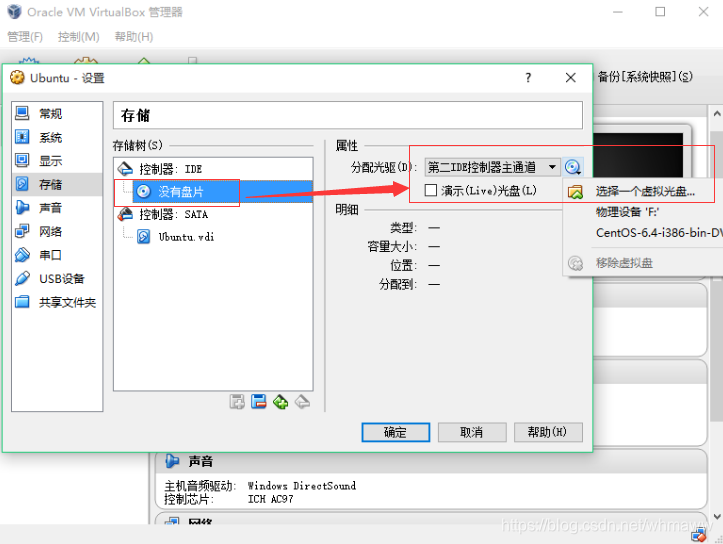723x544 pixels.
Task: Click the gear icon in Ubuntu settings title
Action: [17, 77]
